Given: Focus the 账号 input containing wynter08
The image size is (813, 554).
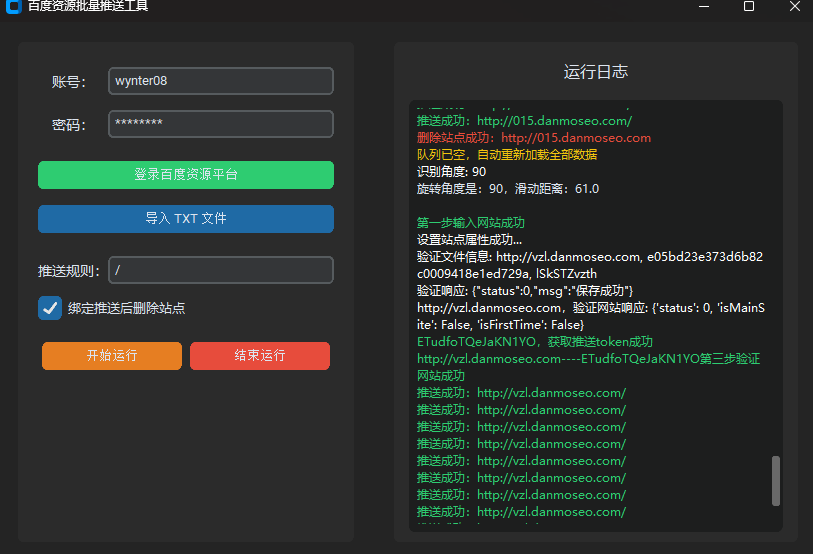Looking at the screenshot, I should (x=221, y=81).
